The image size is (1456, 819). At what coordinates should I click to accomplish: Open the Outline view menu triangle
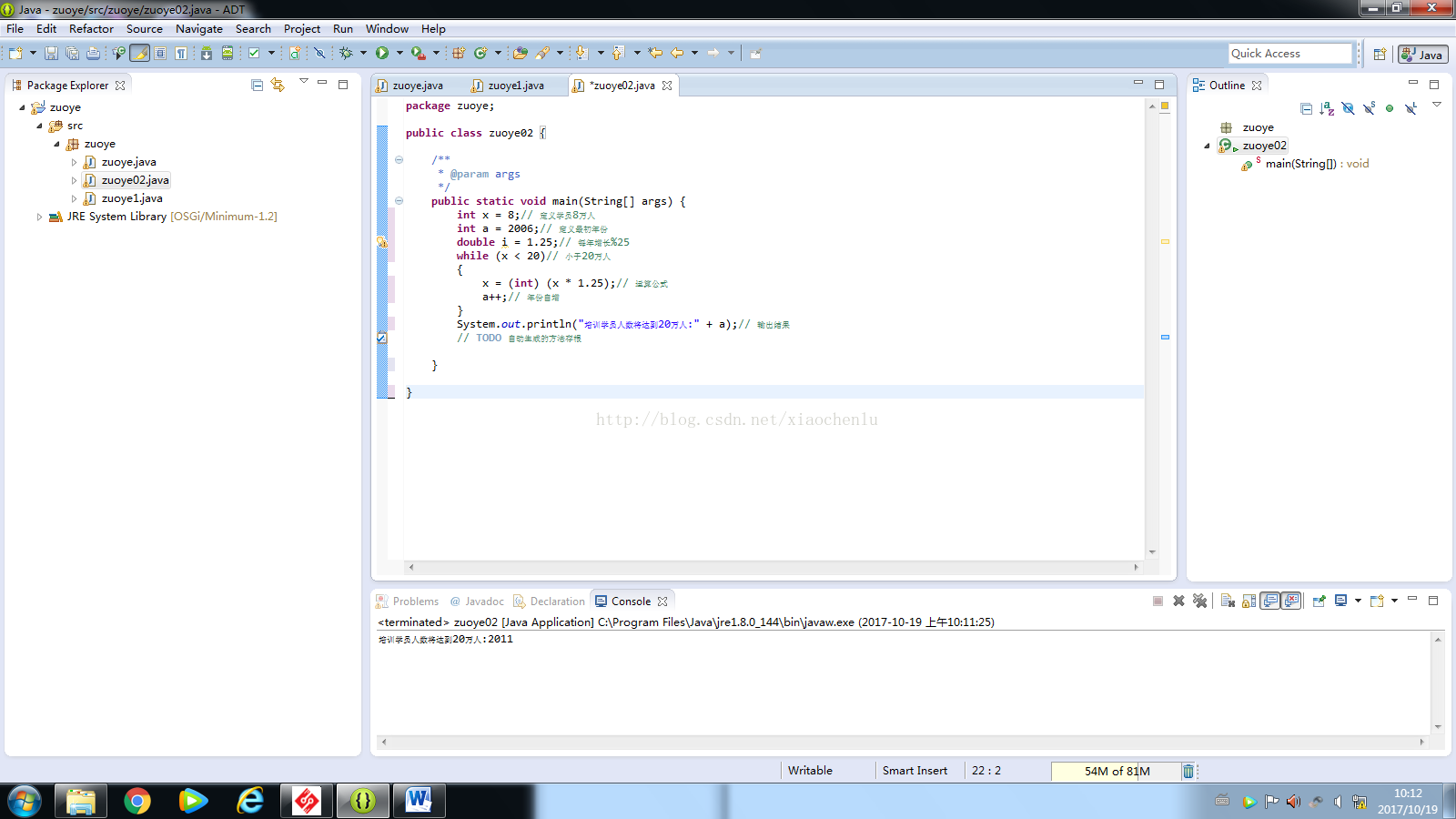click(1437, 105)
